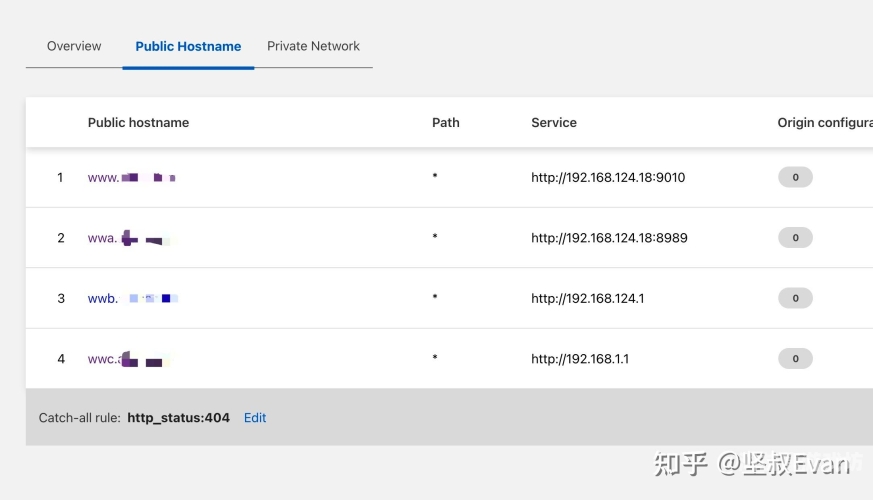This screenshot has height=500, width=873.
Task: Click the Edit link for catch-all rule
Action: click(255, 418)
